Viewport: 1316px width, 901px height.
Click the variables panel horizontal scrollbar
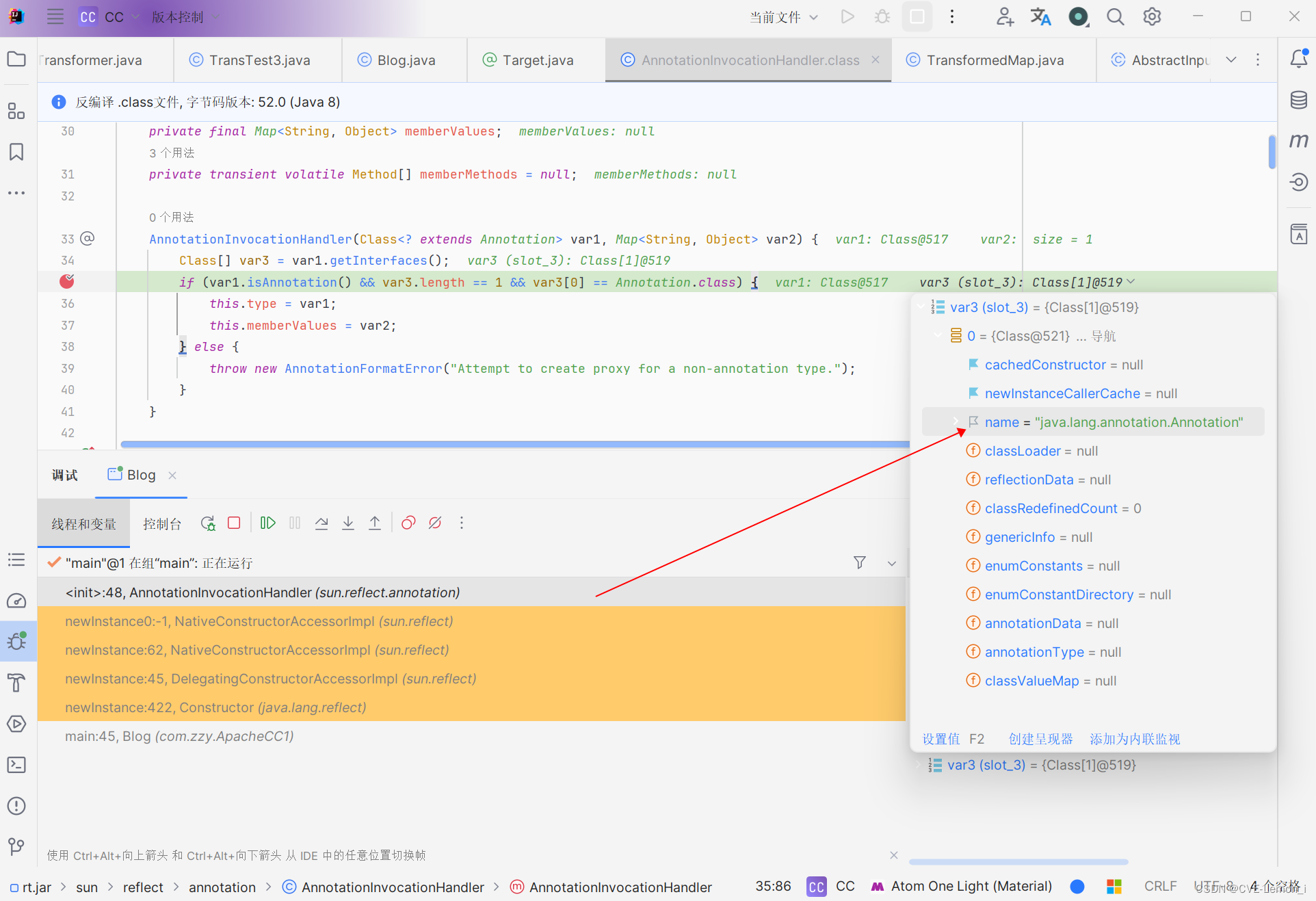pos(1018,862)
